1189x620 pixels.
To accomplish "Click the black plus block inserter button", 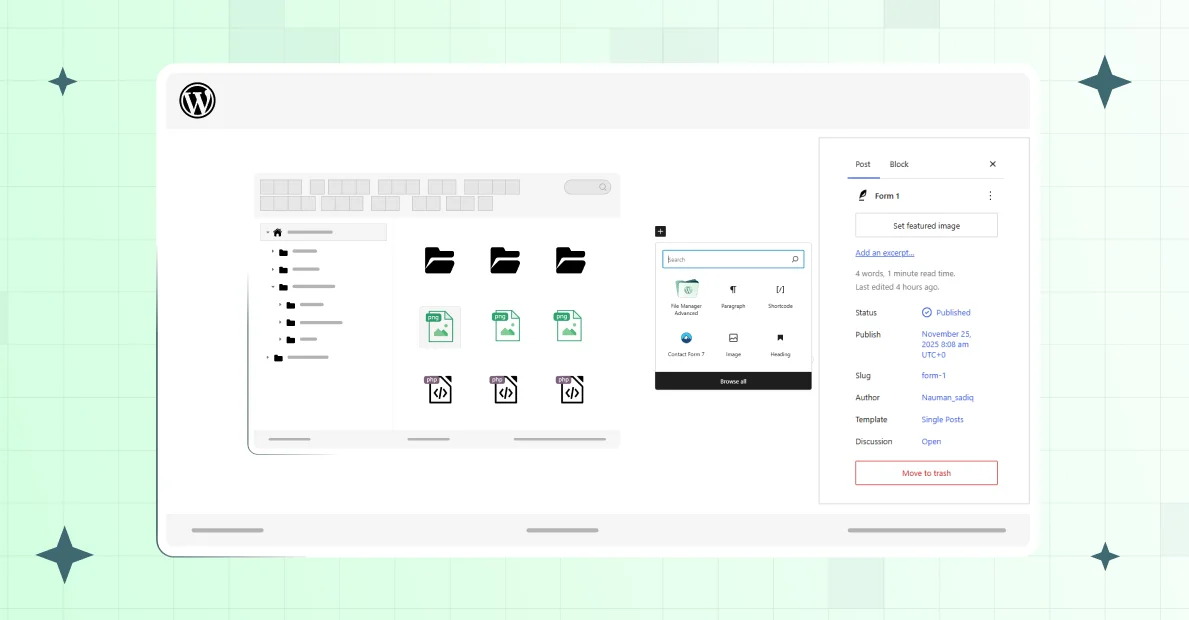I will click(x=661, y=231).
